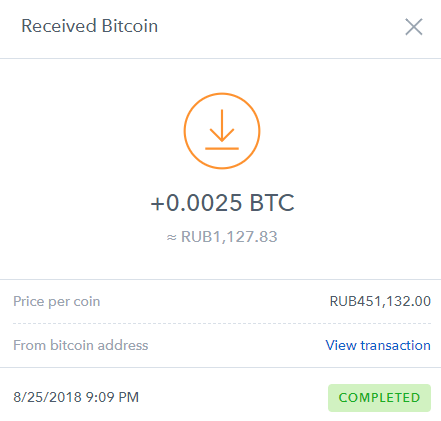Click the word Received in the header
Screen dimensions: 441x421
coord(59,26)
